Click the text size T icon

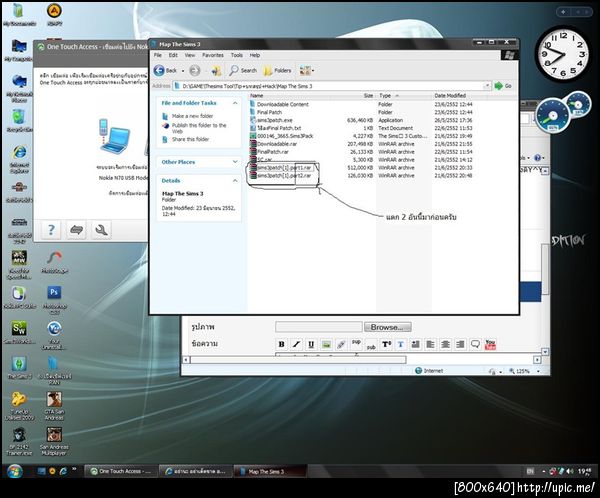click(x=386, y=345)
